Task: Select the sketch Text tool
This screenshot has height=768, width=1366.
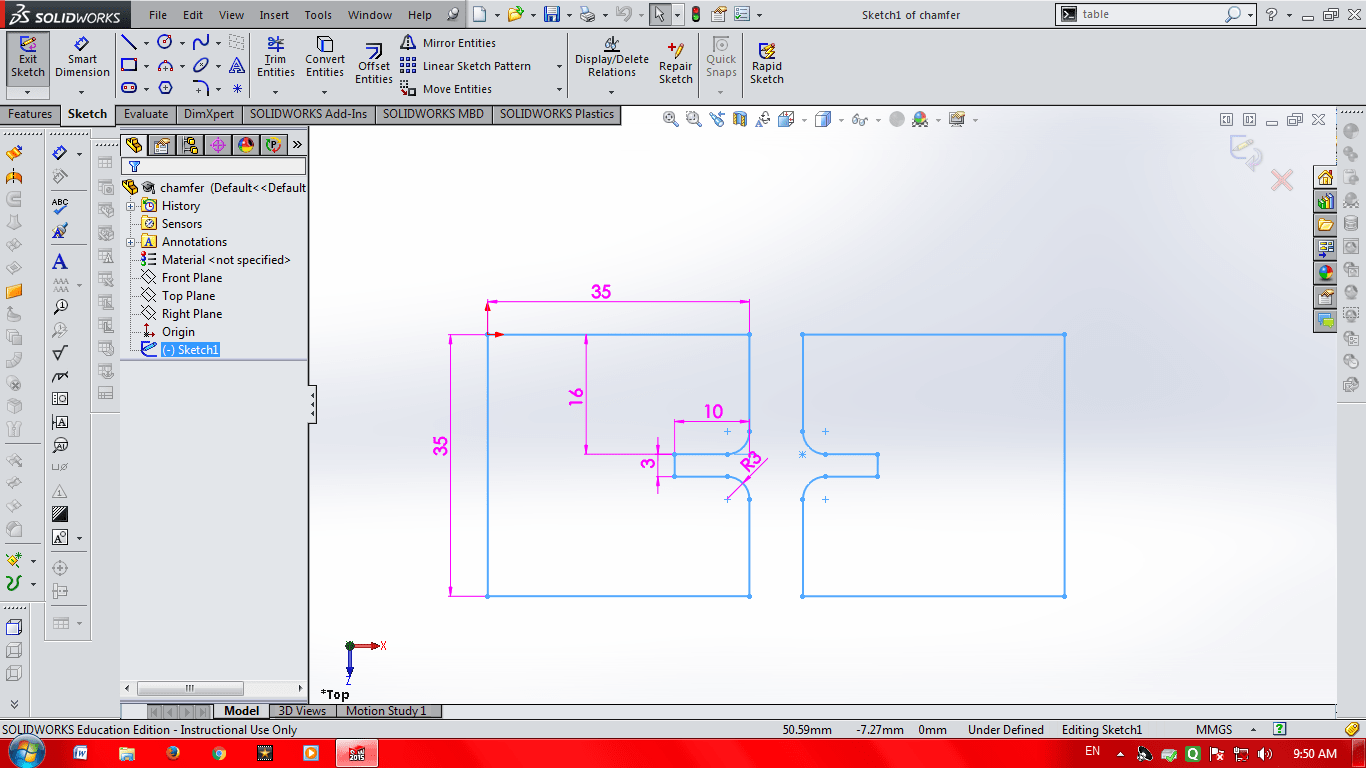Action: point(237,65)
